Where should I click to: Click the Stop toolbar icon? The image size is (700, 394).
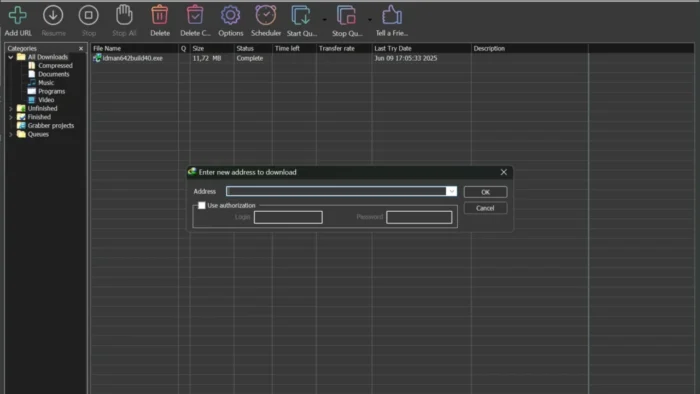[x=88, y=16]
